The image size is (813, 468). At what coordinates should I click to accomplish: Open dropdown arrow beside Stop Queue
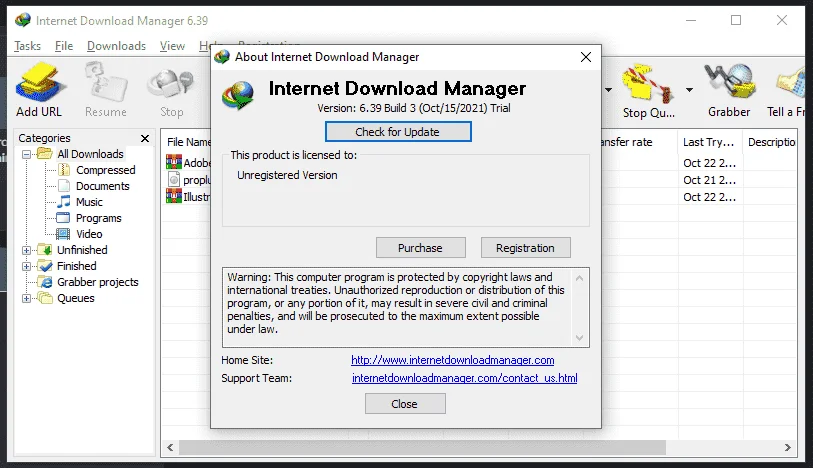pos(689,90)
